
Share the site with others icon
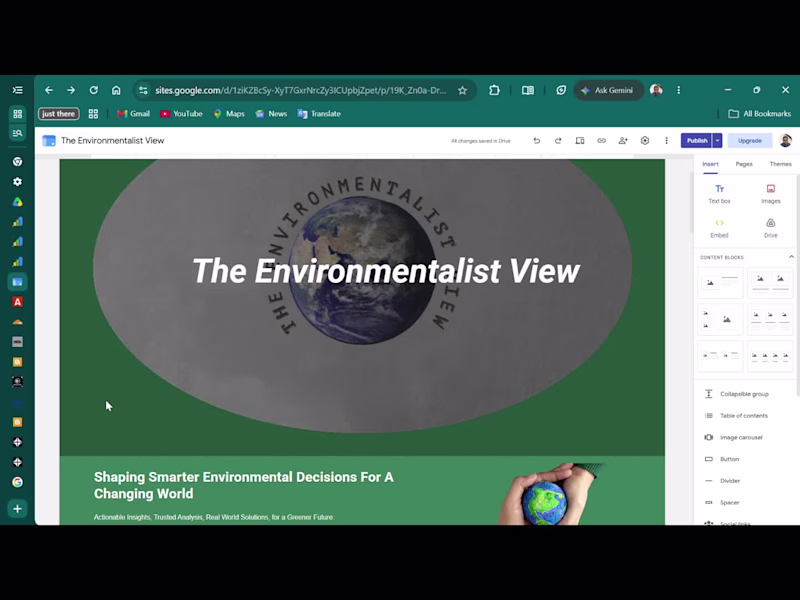(623, 140)
